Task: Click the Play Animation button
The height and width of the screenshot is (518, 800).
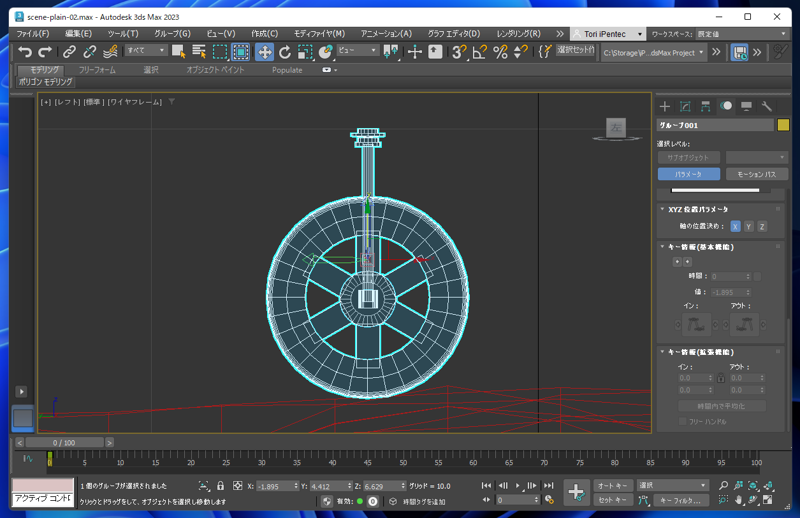Action: coord(517,485)
